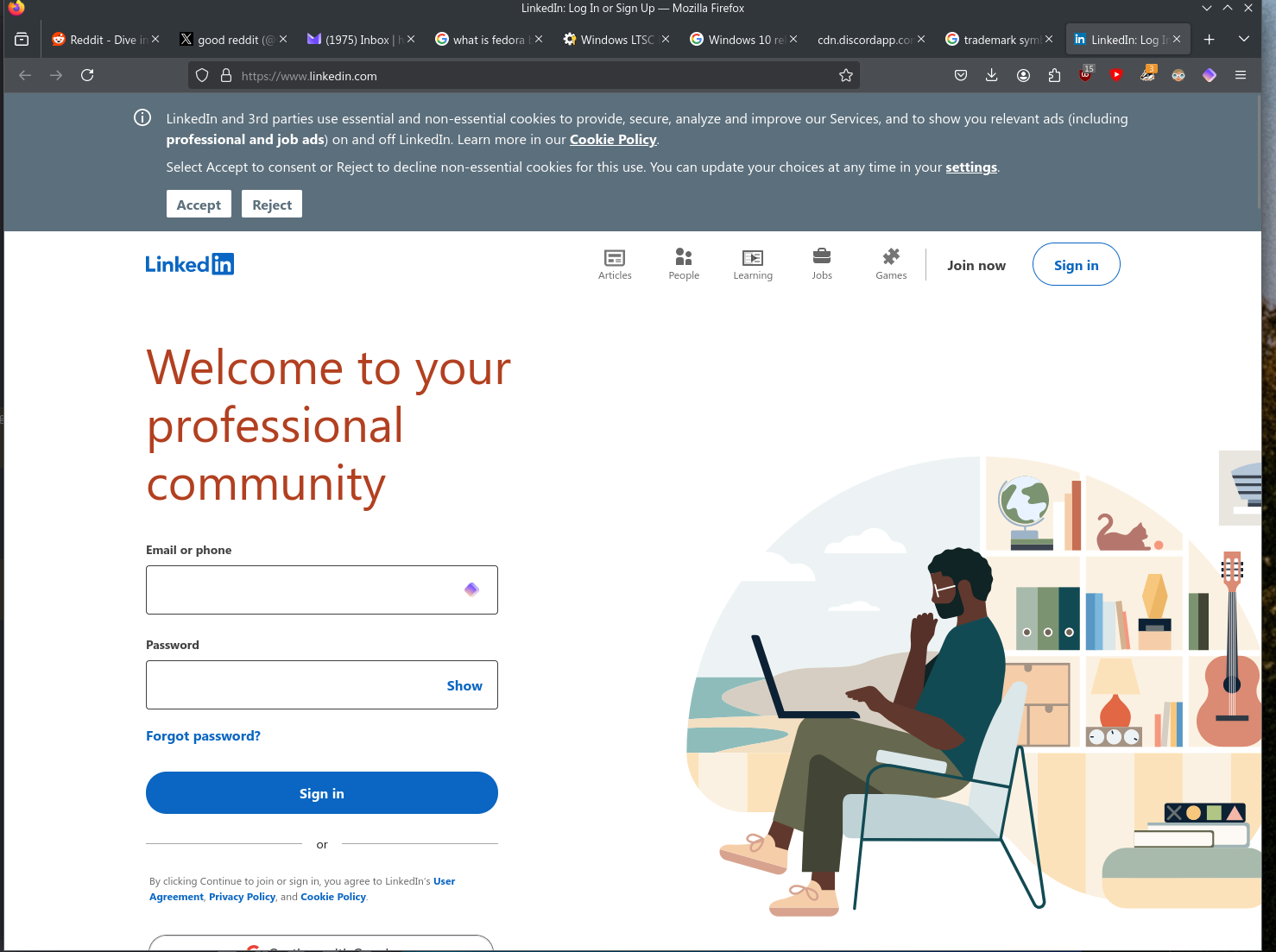Reload the LinkedIn page
The image size is (1276, 952).
coord(87,76)
